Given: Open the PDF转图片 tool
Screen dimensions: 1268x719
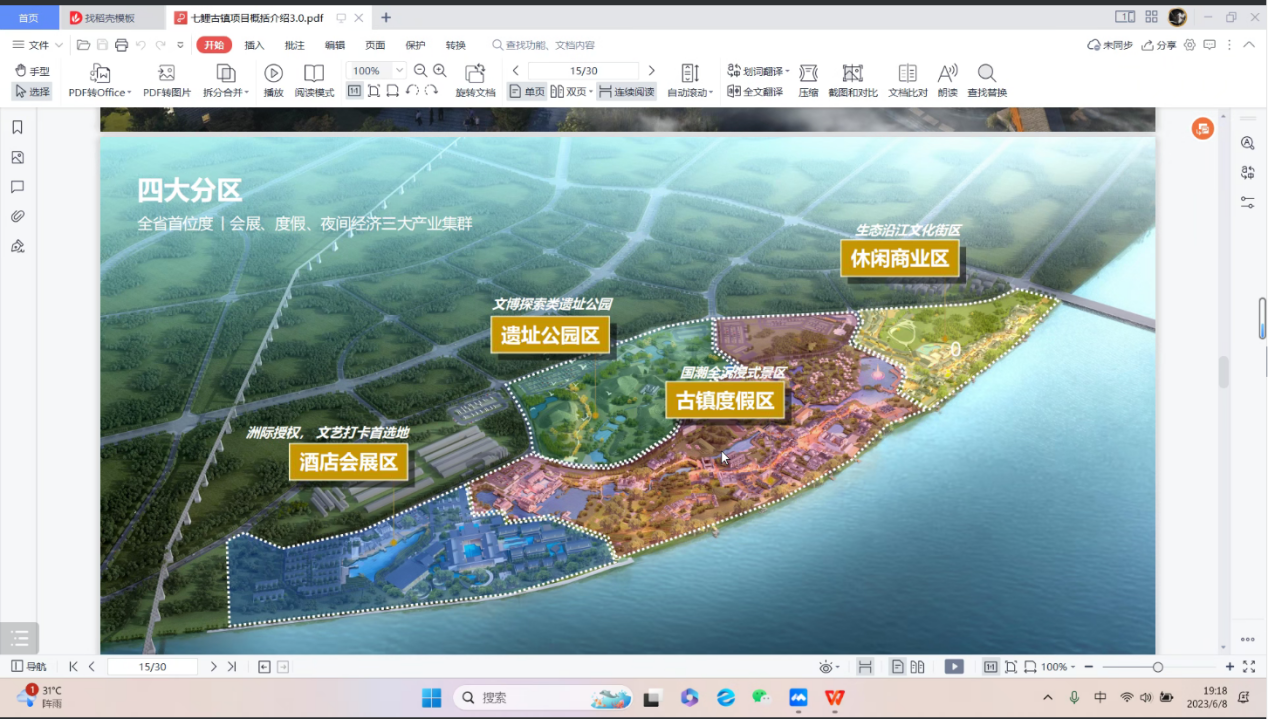Looking at the screenshot, I should point(166,74).
